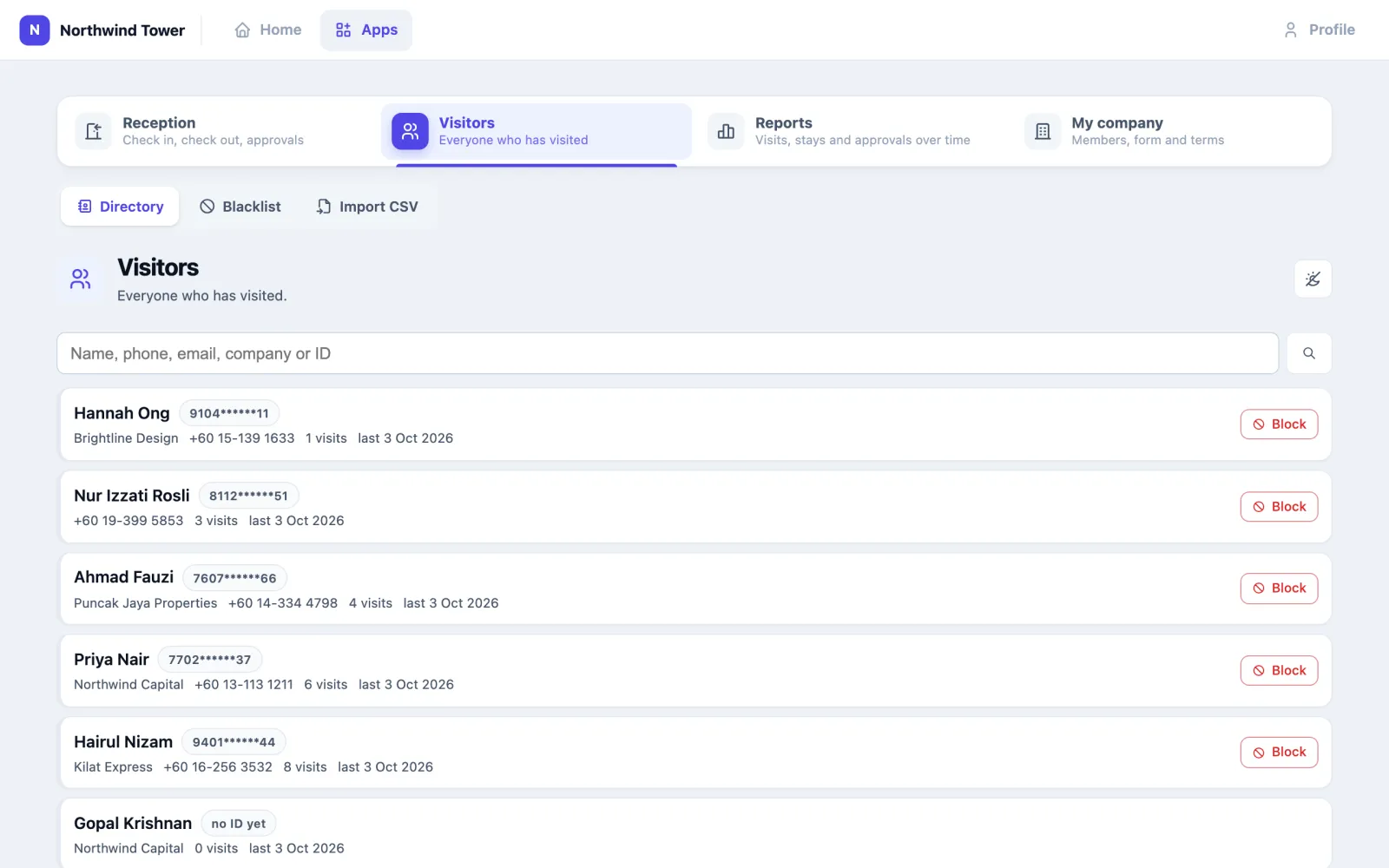Click the search magnifier button
The width and height of the screenshot is (1389, 868).
(1309, 353)
